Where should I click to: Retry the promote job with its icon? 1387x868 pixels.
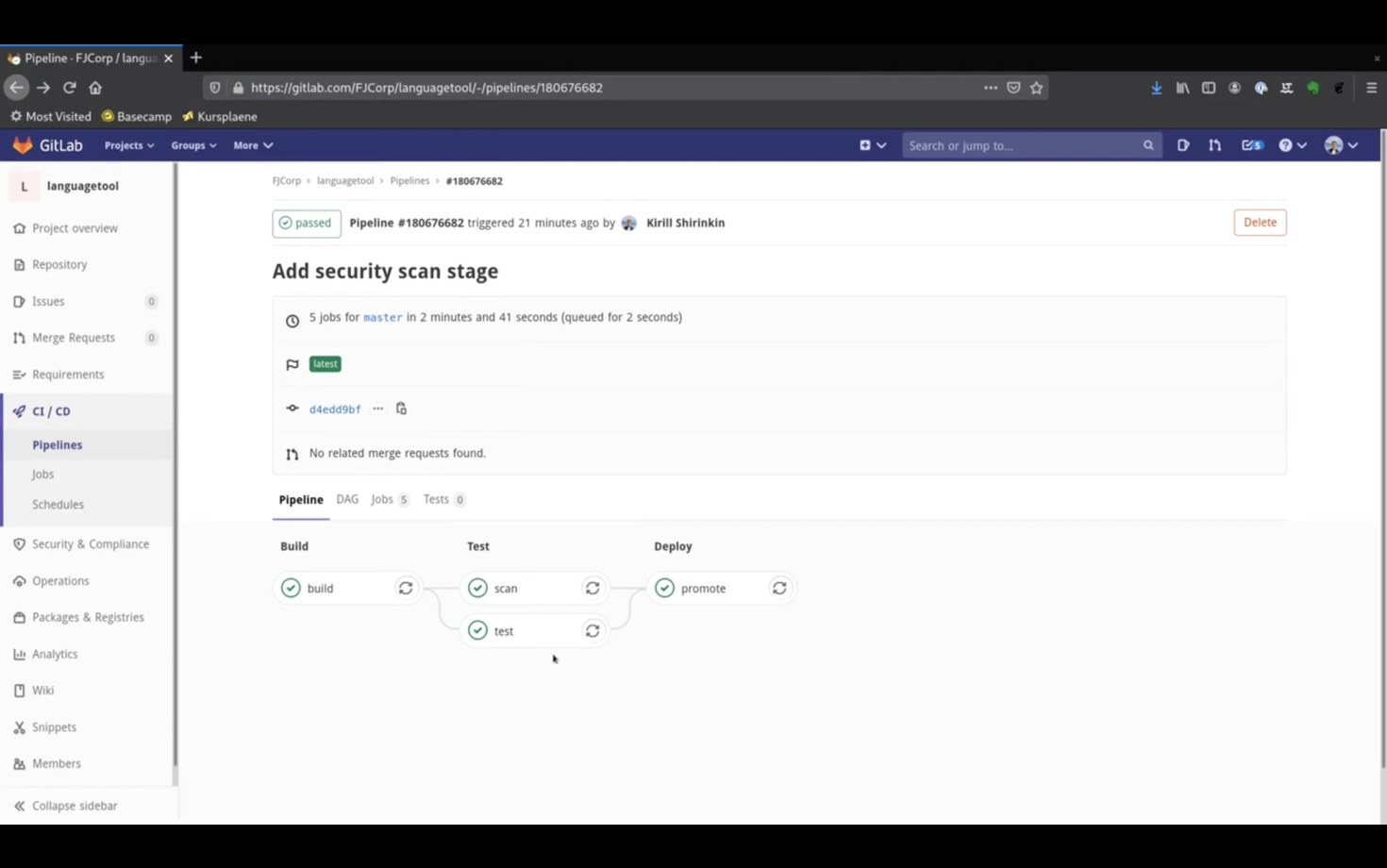[779, 588]
